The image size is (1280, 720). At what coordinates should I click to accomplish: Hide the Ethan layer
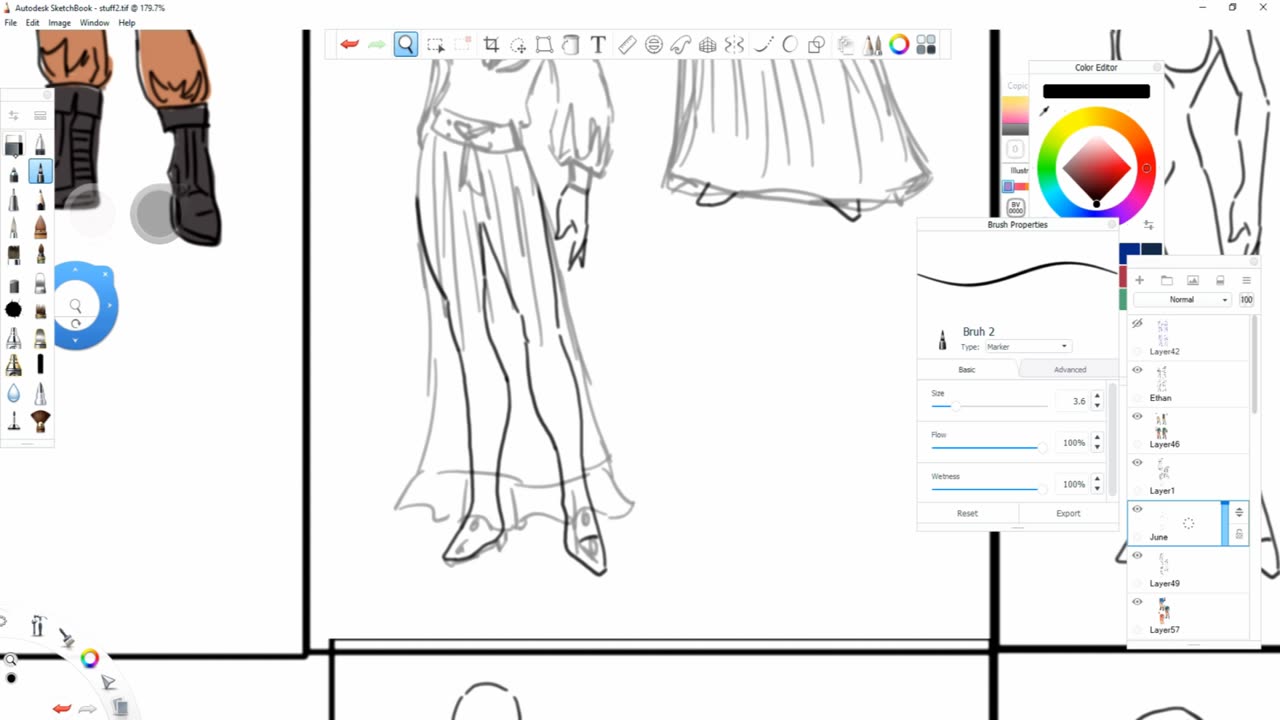[1137, 370]
